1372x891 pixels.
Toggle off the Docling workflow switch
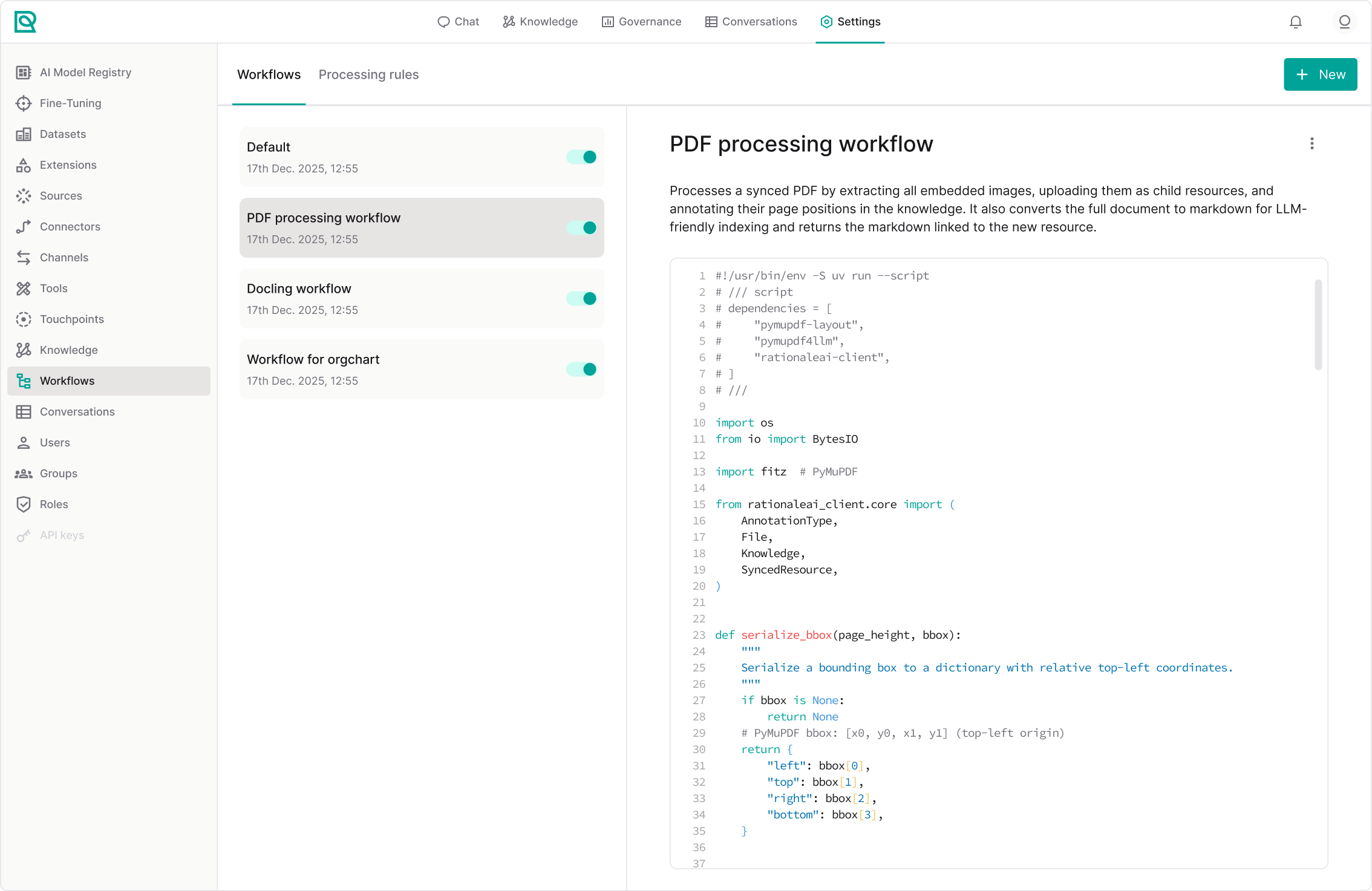pyautogui.click(x=581, y=299)
